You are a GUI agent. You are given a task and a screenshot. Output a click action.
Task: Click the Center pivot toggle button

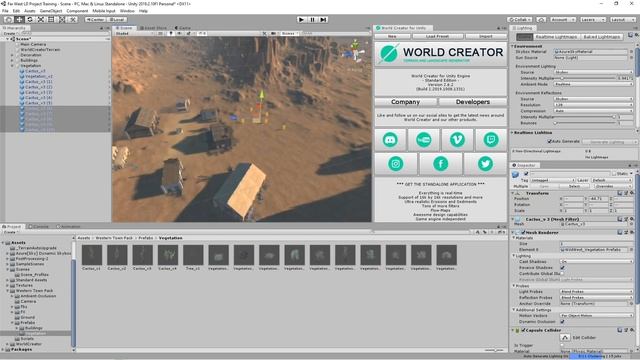click(95, 19)
